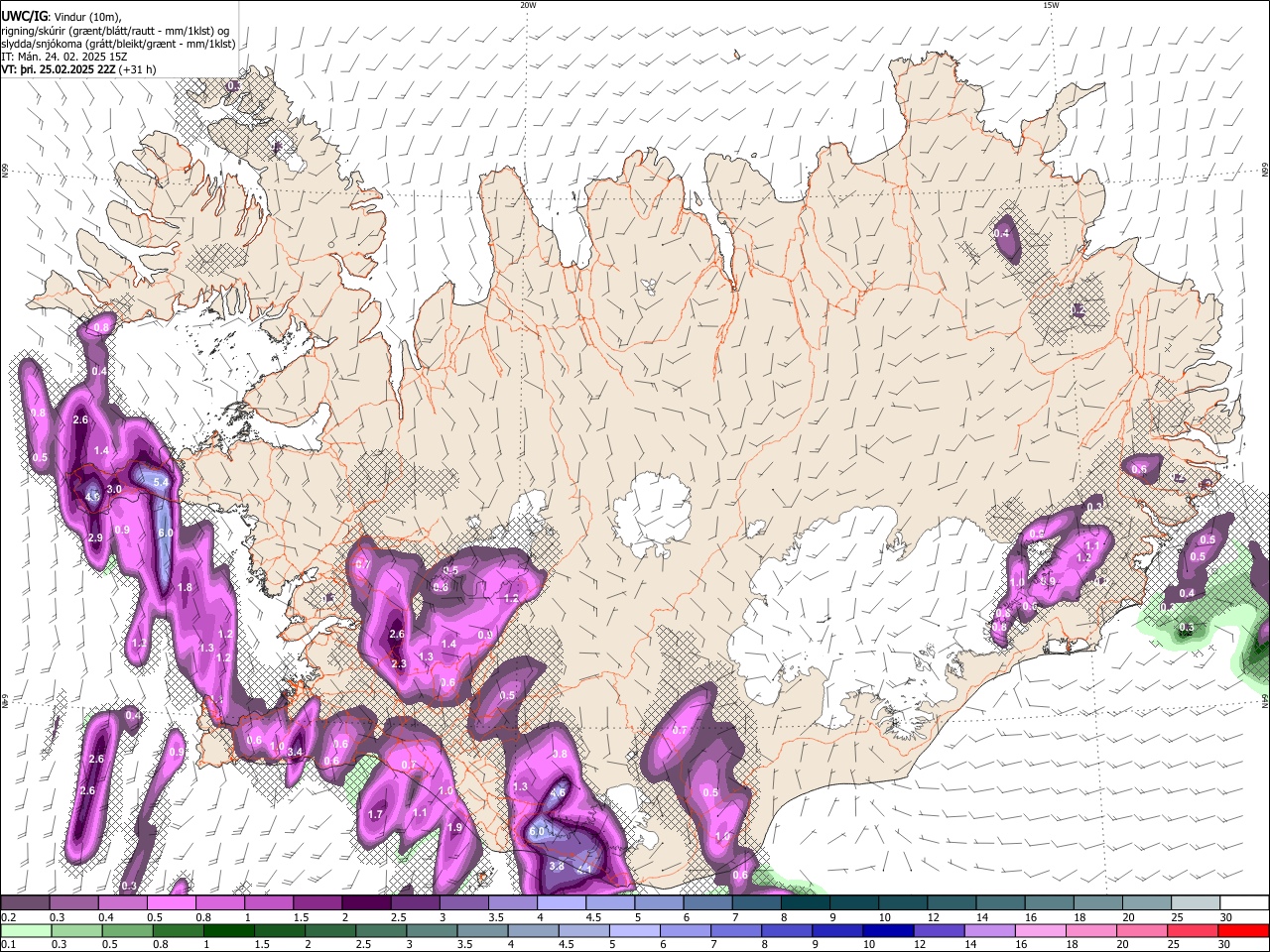The width and height of the screenshot is (1270, 952).
Task: Click the palest green lower swatch labeled 0.1
Action: tap(25, 930)
